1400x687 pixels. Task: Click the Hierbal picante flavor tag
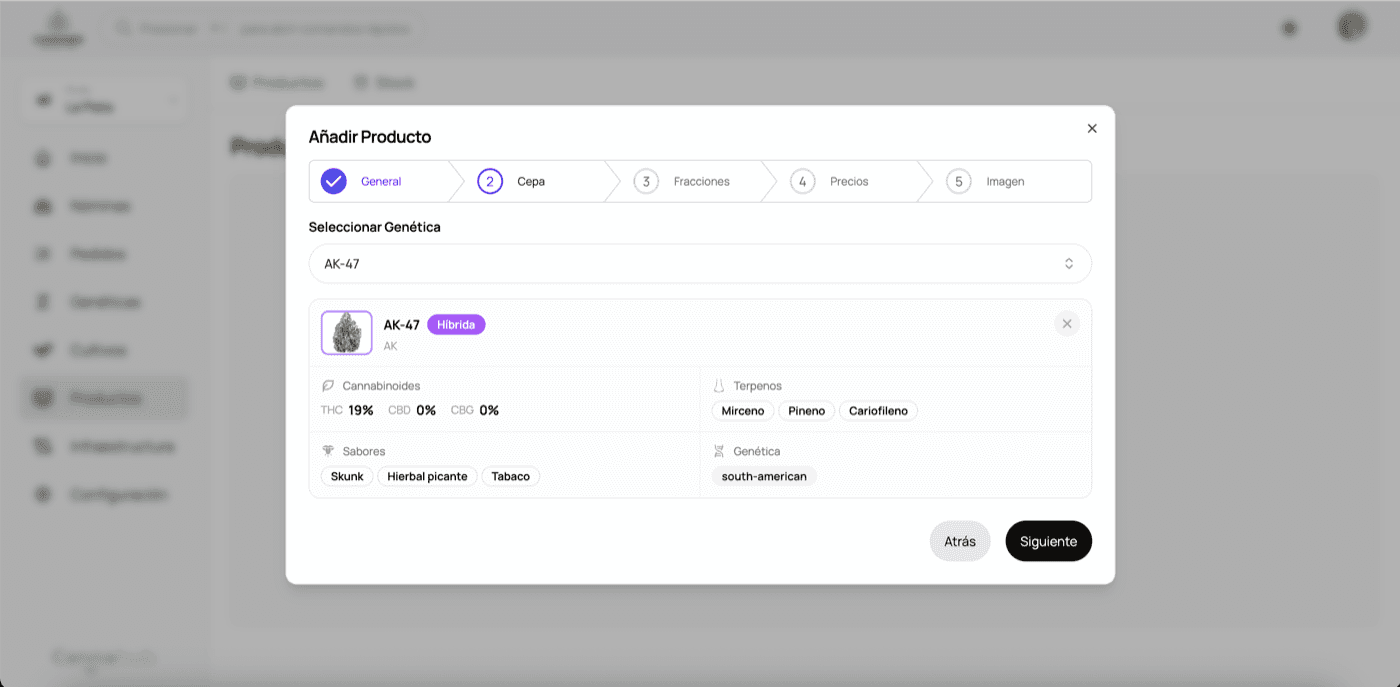click(x=427, y=477)
